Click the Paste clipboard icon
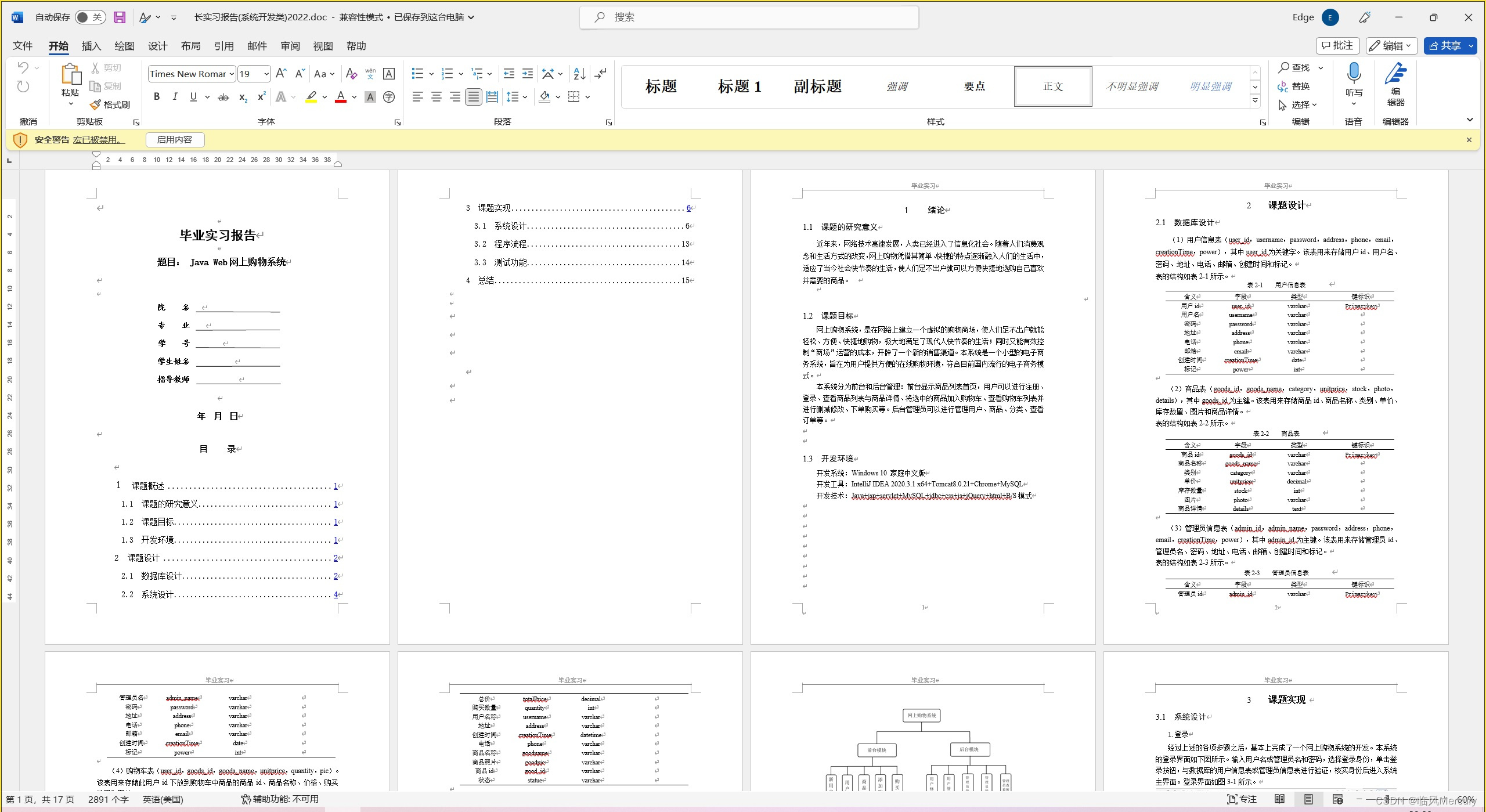The image size is (1486, 812). point(70,75)
